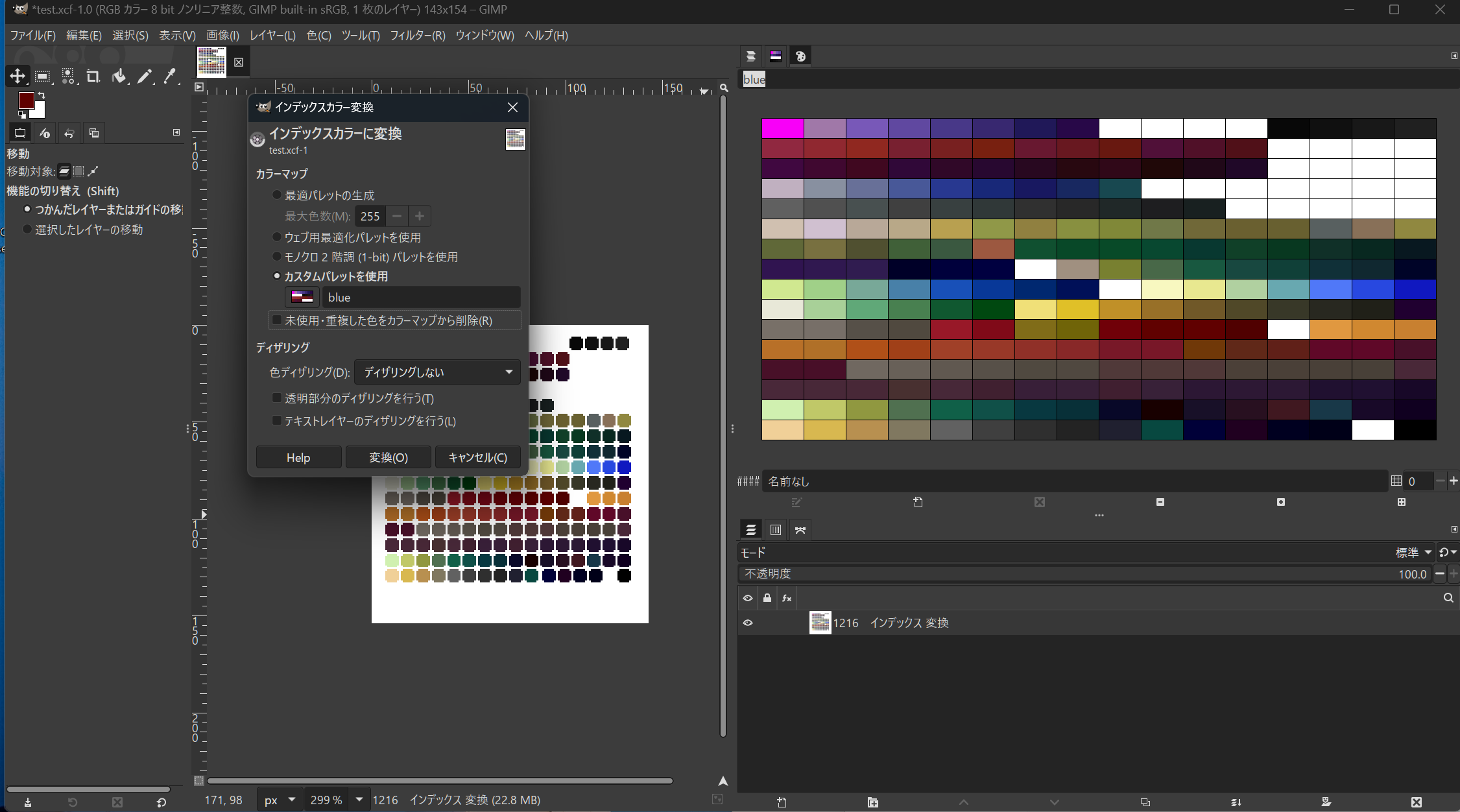Open the フィルター(R) menu
The image size is (1460, 812).
(x=417, y=35)
